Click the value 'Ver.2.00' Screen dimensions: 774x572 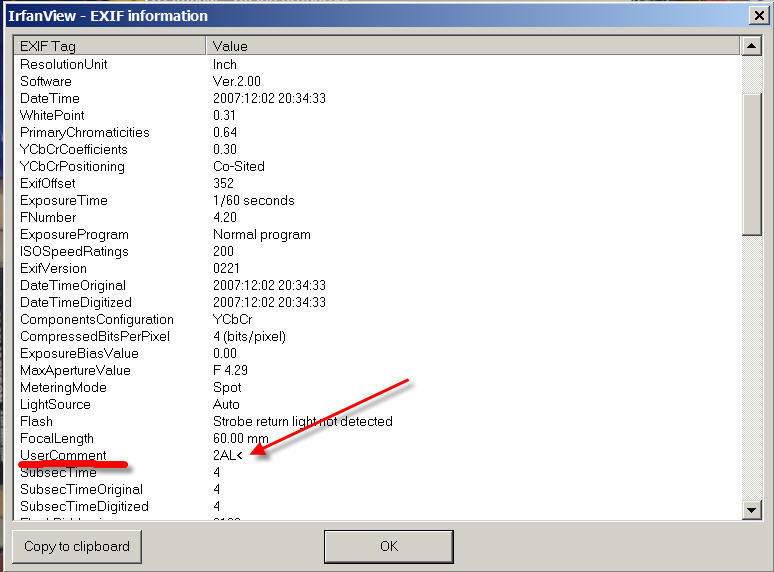[236, 81]
